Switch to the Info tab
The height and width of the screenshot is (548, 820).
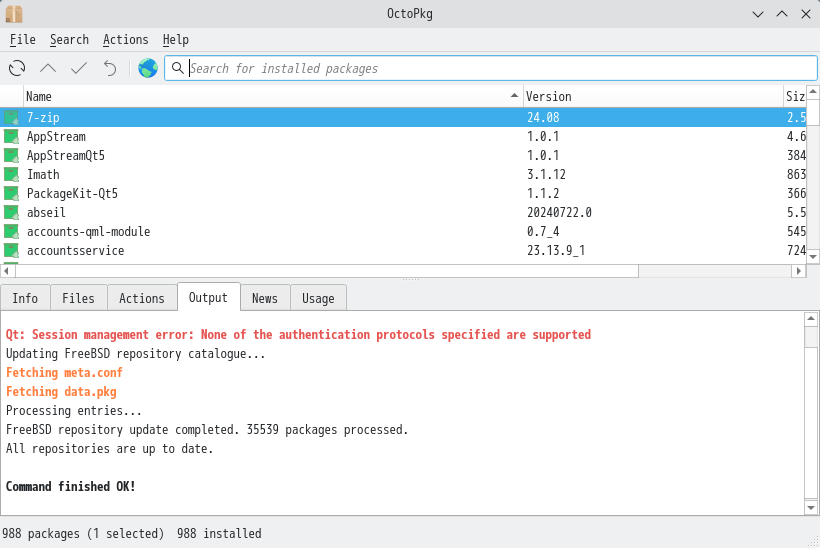tap(25, 298)
